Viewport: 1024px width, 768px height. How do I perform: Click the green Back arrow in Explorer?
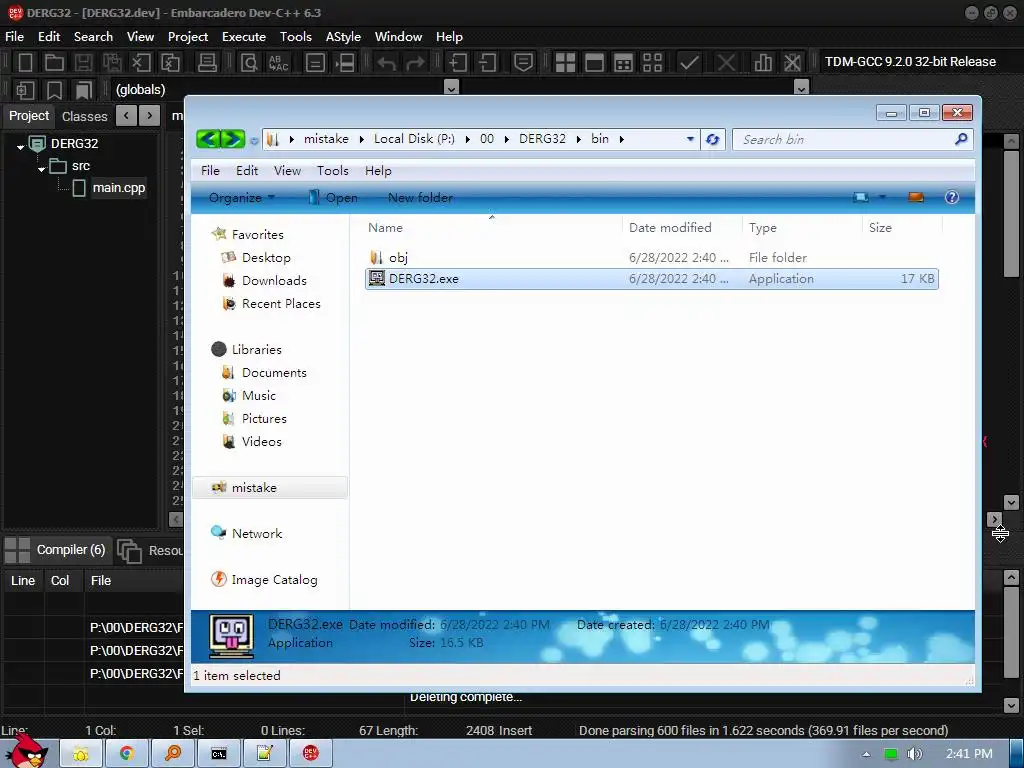click(x=208, y=138)
